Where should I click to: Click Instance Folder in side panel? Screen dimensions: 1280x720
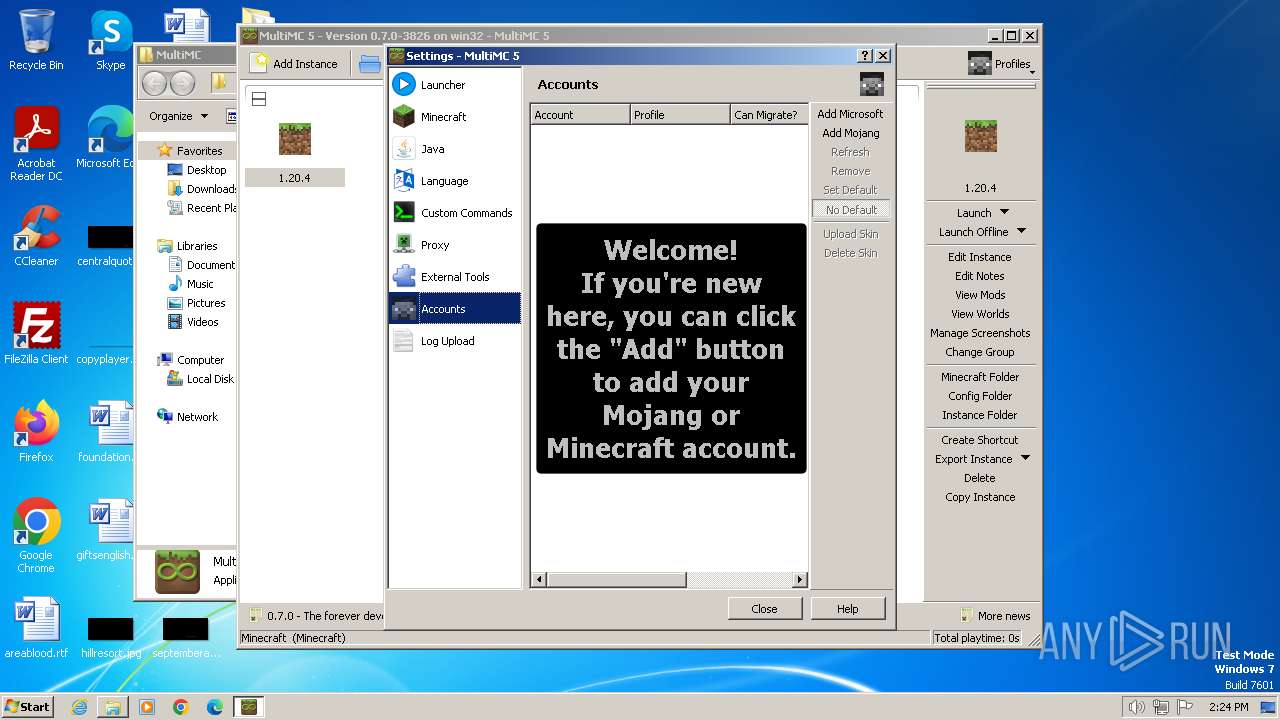coord(979,415)
